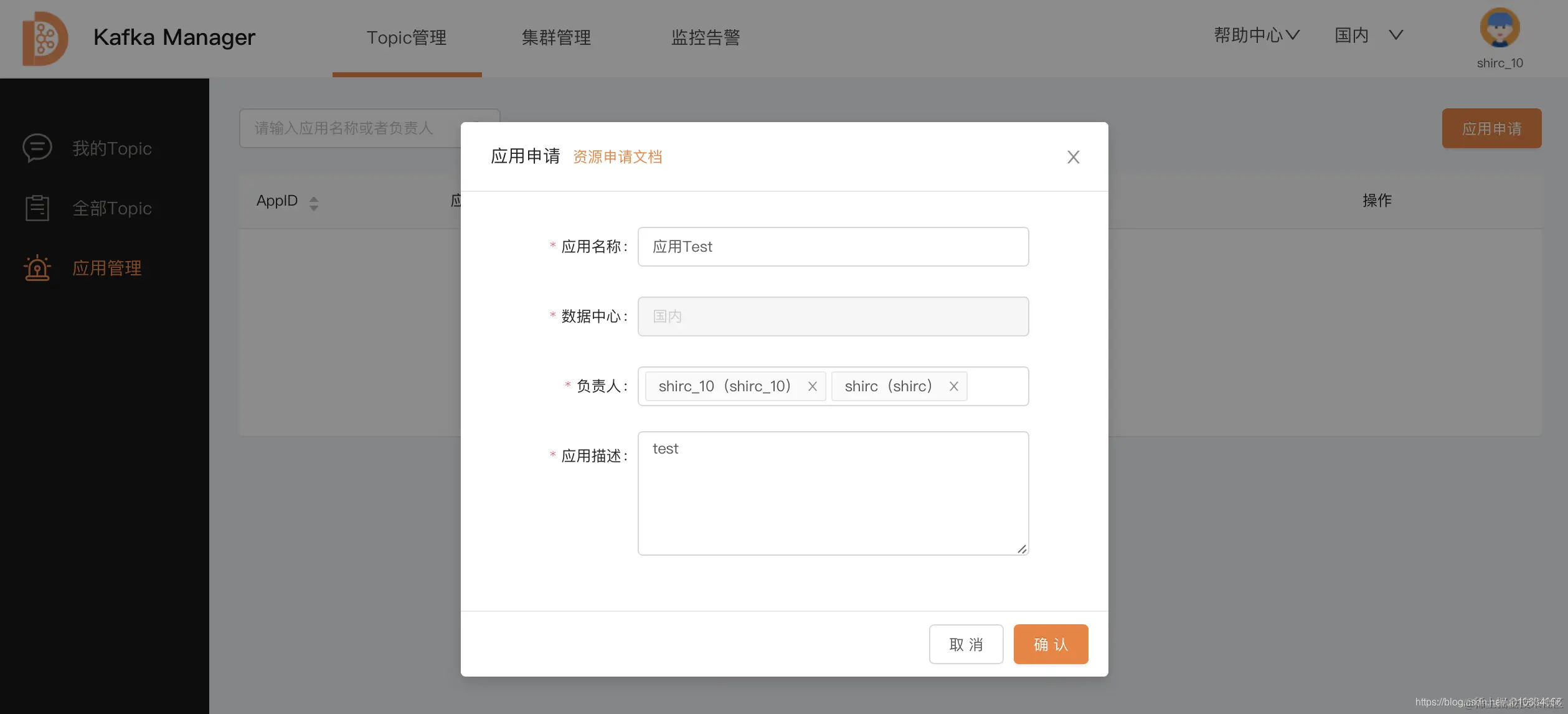The width and height of the screenshot is (1568, 714).
Task: Open the 资源申请文档 link
Action: click(x=617, y=156)
